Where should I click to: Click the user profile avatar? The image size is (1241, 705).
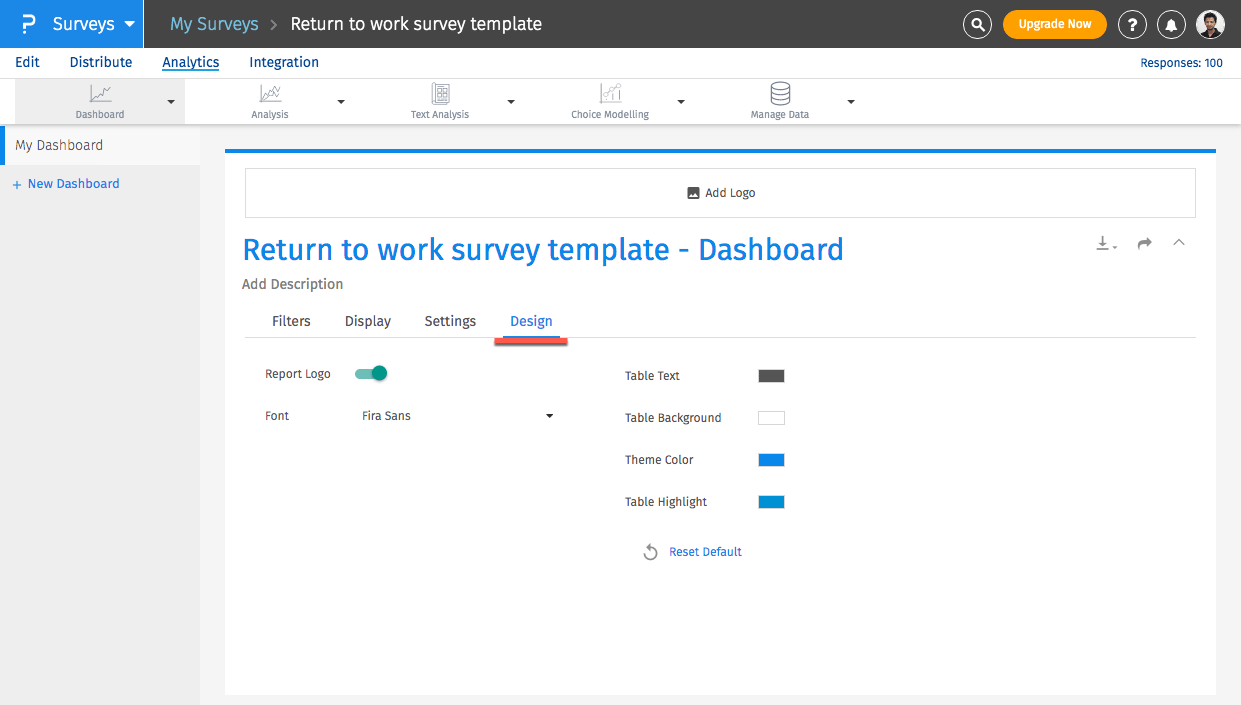[1210, 24]
